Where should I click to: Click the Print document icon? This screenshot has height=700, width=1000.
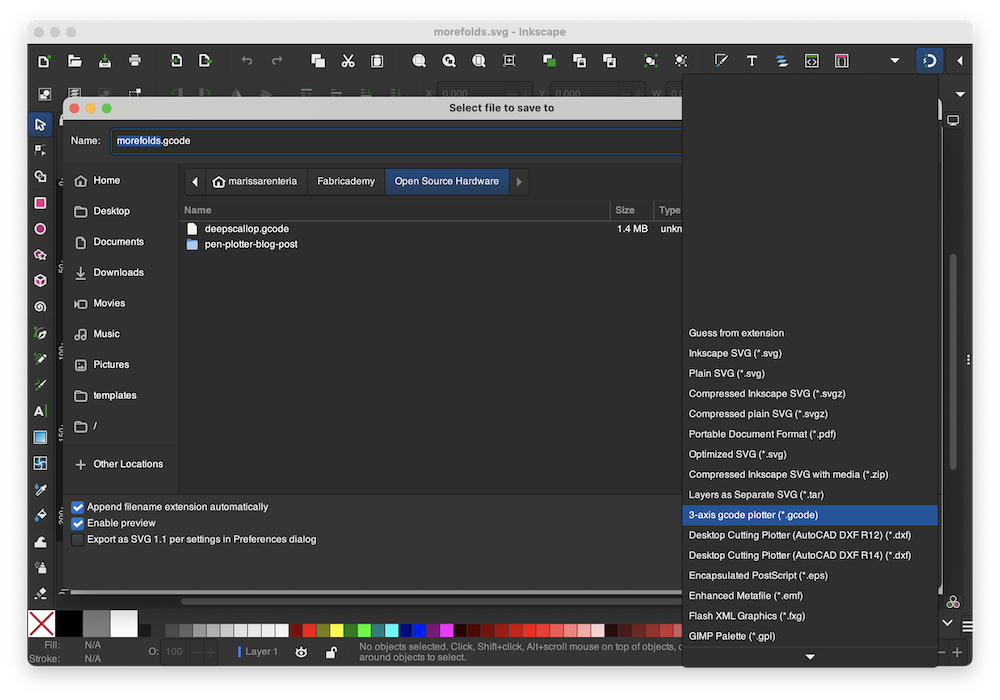pyautogui.click(x=135, y=61)
